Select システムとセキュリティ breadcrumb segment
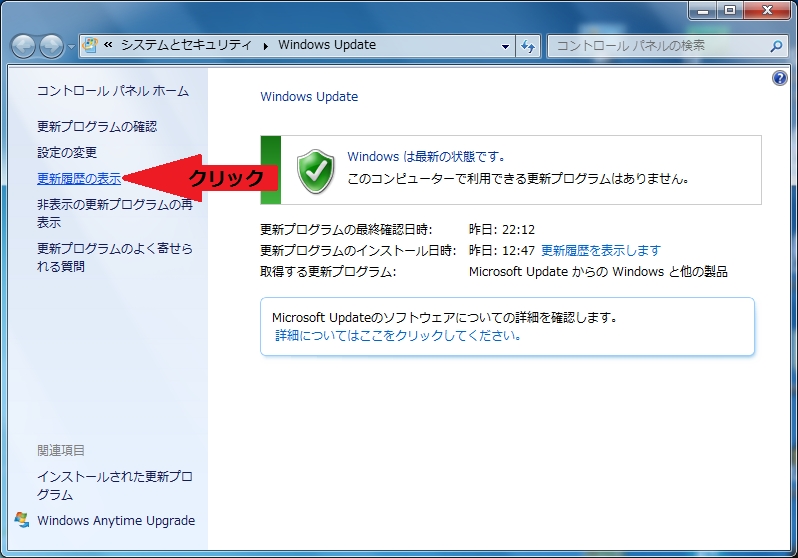The width and height of the screenshot is (798, 558). [186, 45]
